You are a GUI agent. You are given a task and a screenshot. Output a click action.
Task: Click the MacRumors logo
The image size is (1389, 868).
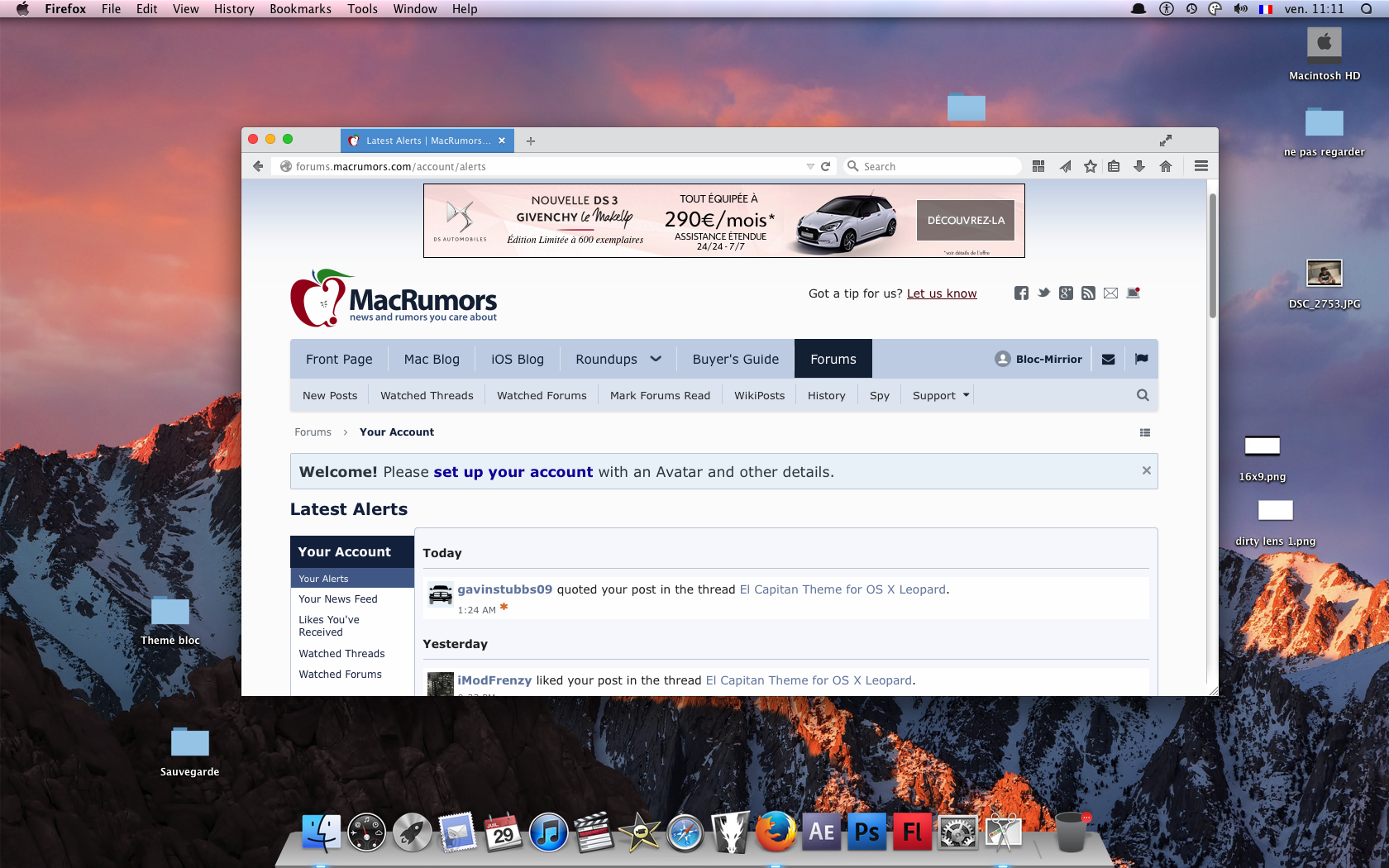[394, 298]
